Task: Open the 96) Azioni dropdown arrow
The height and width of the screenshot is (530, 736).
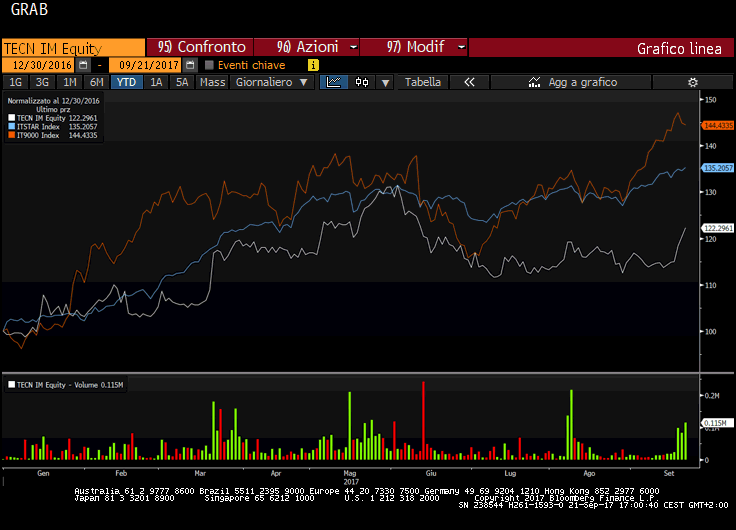Action: click(x=353, y=47)
